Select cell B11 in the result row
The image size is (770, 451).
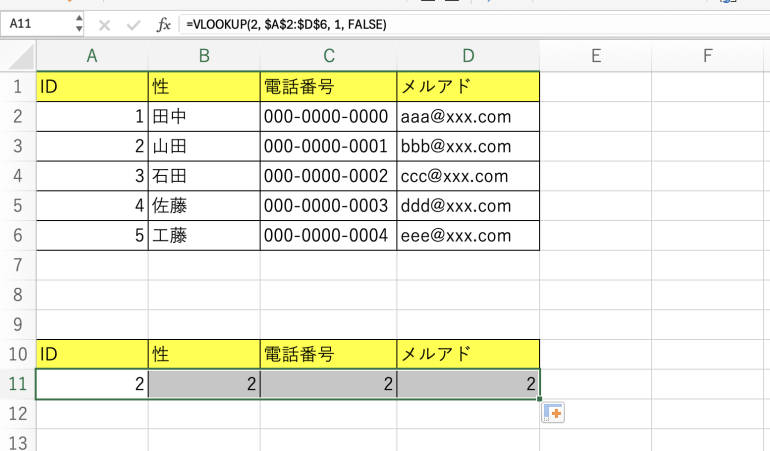(204, 384)
